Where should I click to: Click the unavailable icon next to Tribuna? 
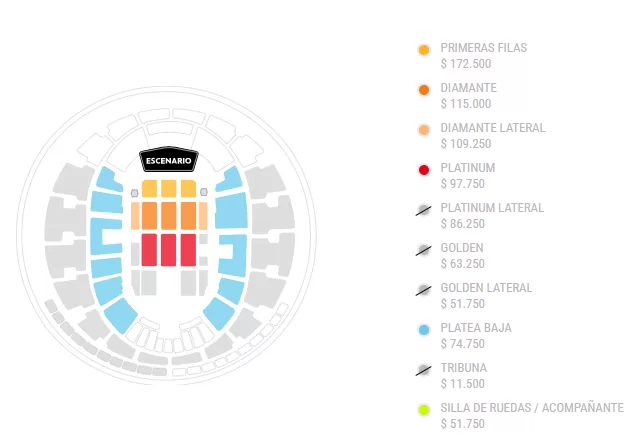[424, 369]
